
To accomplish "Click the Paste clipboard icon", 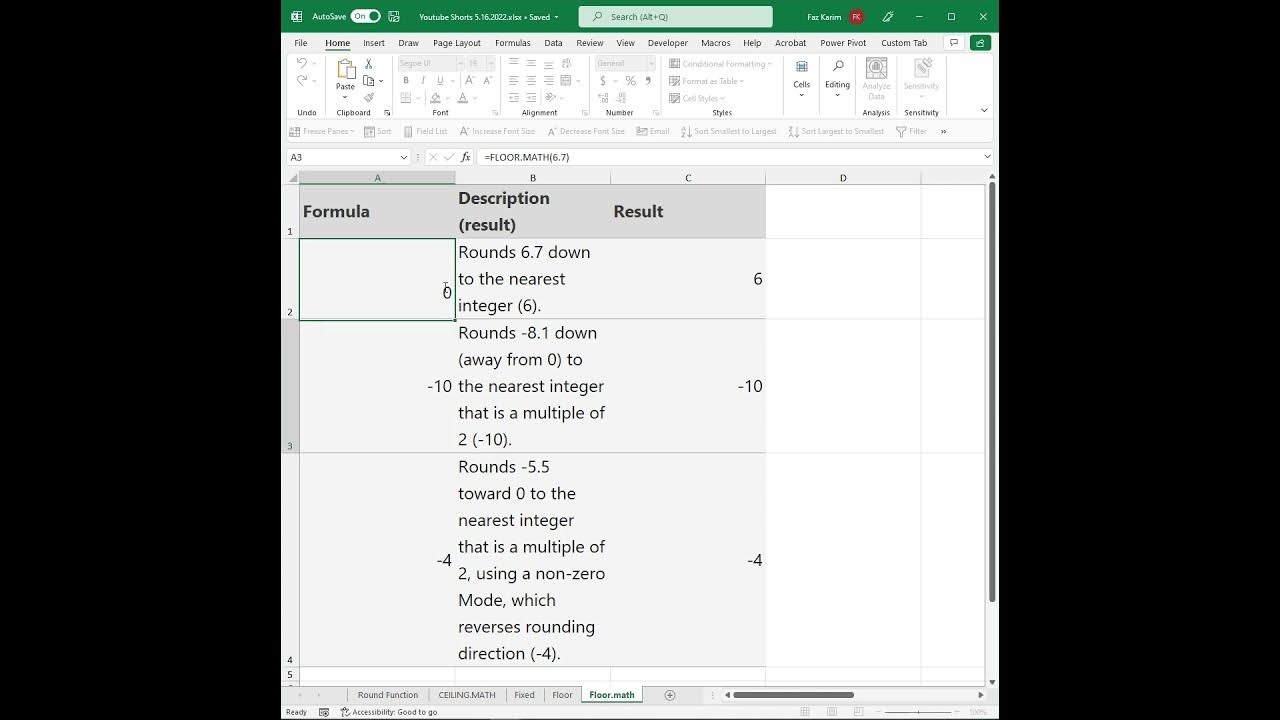I will tap(345, 69).
